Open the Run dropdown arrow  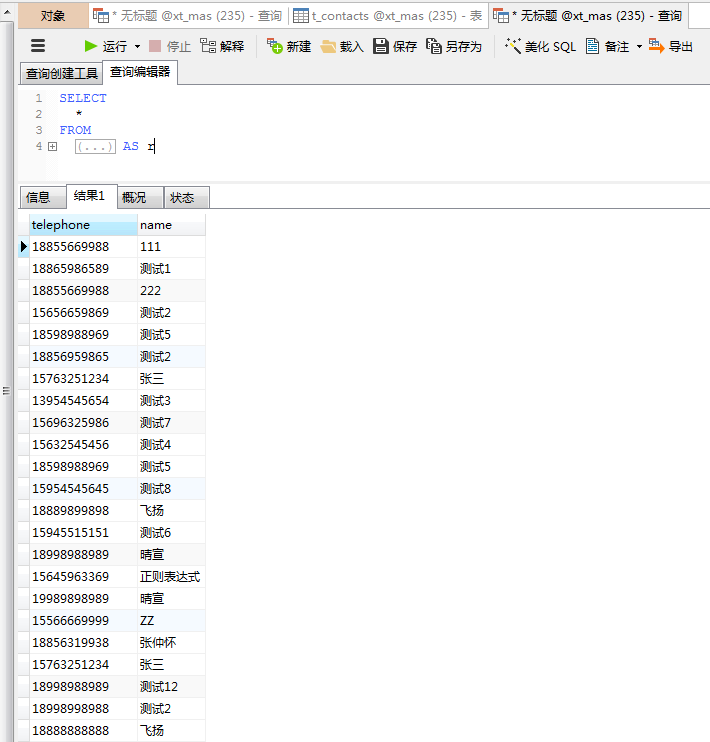click(x=137, y=46)
